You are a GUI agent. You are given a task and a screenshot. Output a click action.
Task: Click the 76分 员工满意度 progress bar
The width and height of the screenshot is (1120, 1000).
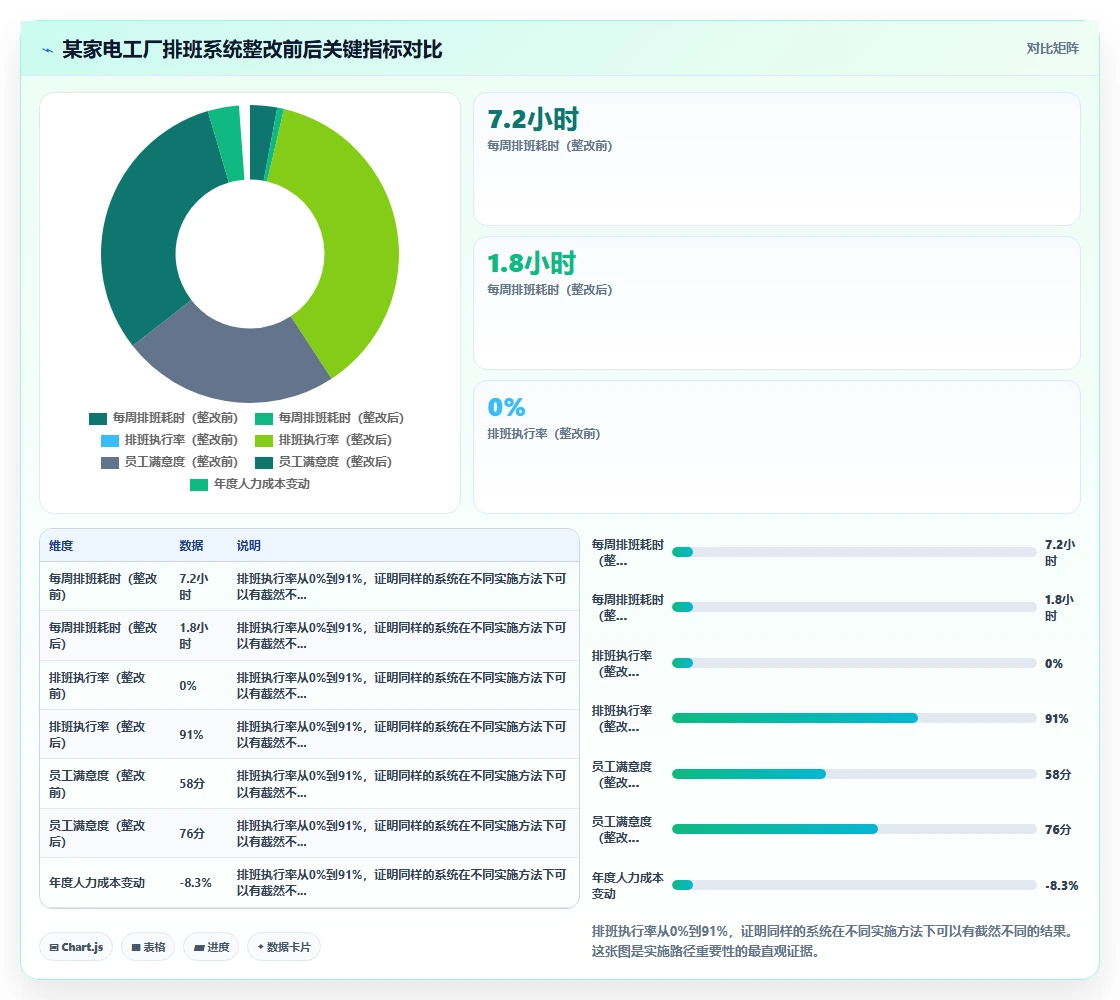(x=854, y=829)
